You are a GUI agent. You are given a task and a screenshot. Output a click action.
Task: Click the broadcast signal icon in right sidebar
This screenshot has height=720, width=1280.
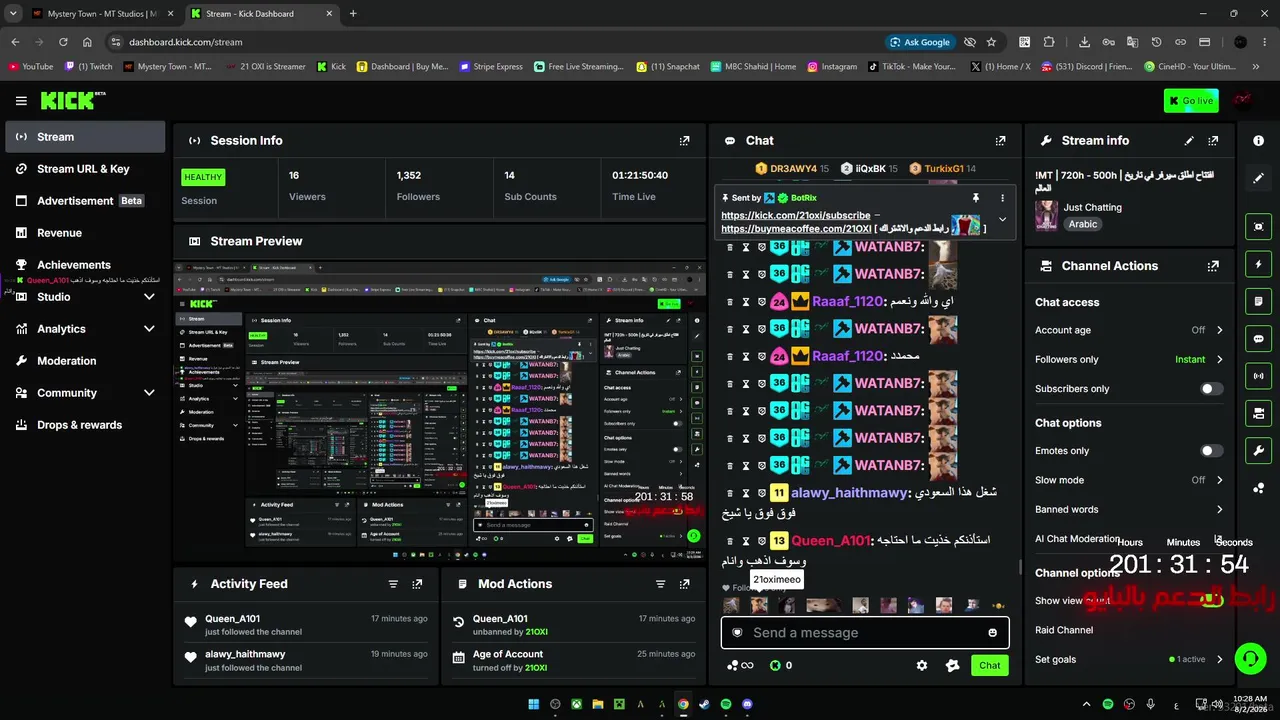pos(1258,376)
